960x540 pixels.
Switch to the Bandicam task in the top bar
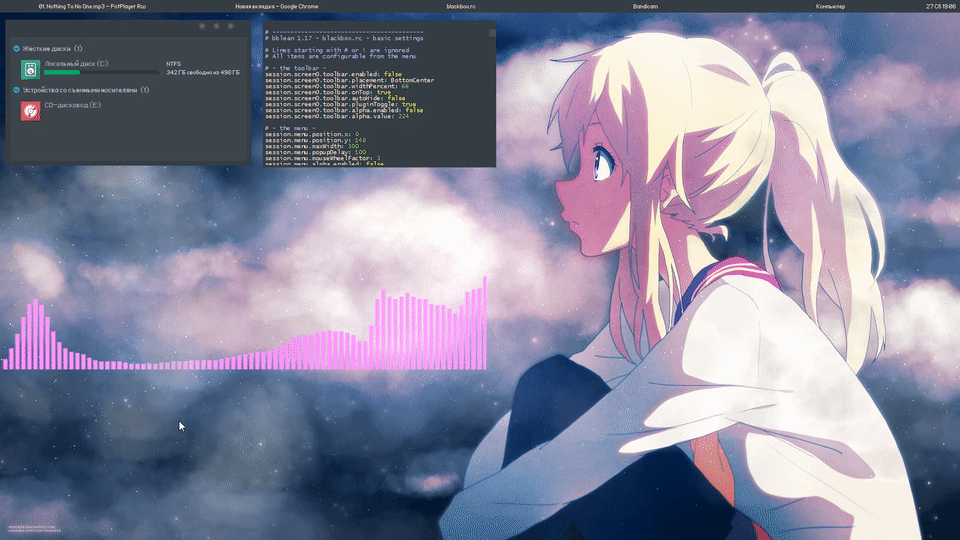(645, 6)
